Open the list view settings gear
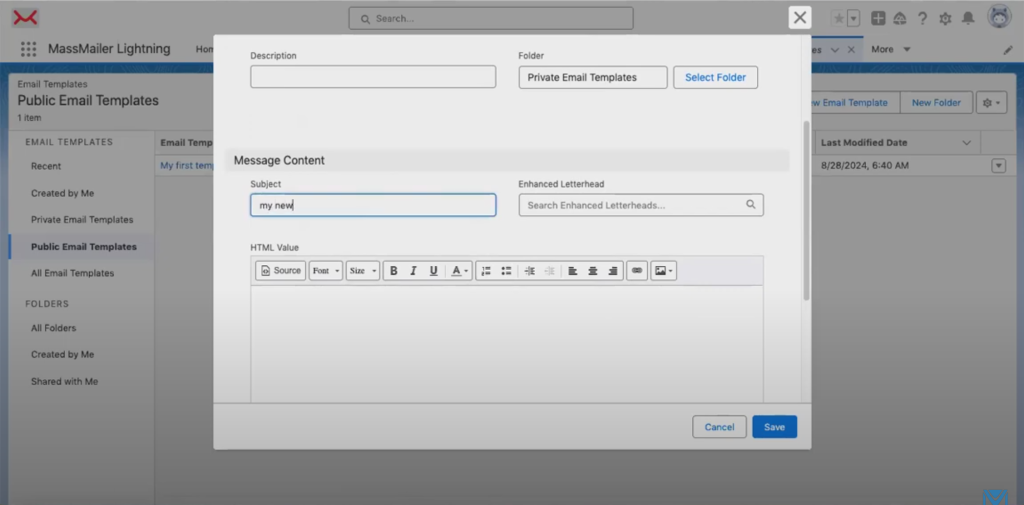The image size is (1024, 505). coord(991,103)
